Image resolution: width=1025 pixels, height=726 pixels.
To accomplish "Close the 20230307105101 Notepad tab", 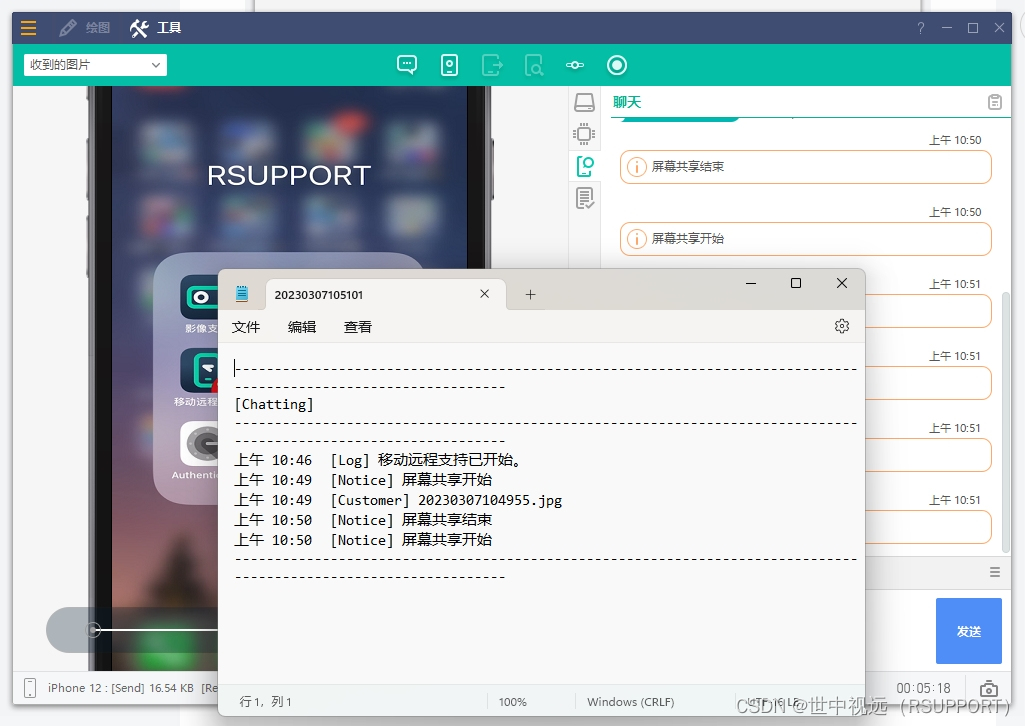I will coord(484,294).
